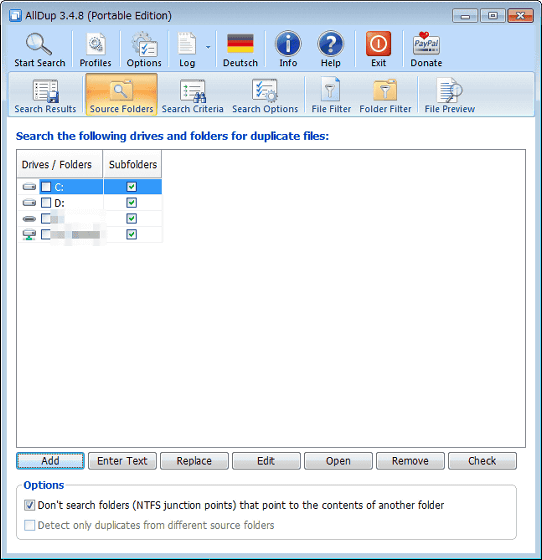Viewport: 542px width, 560px height.
Task: Open the Info icon
Action: [x=288, y=44]
